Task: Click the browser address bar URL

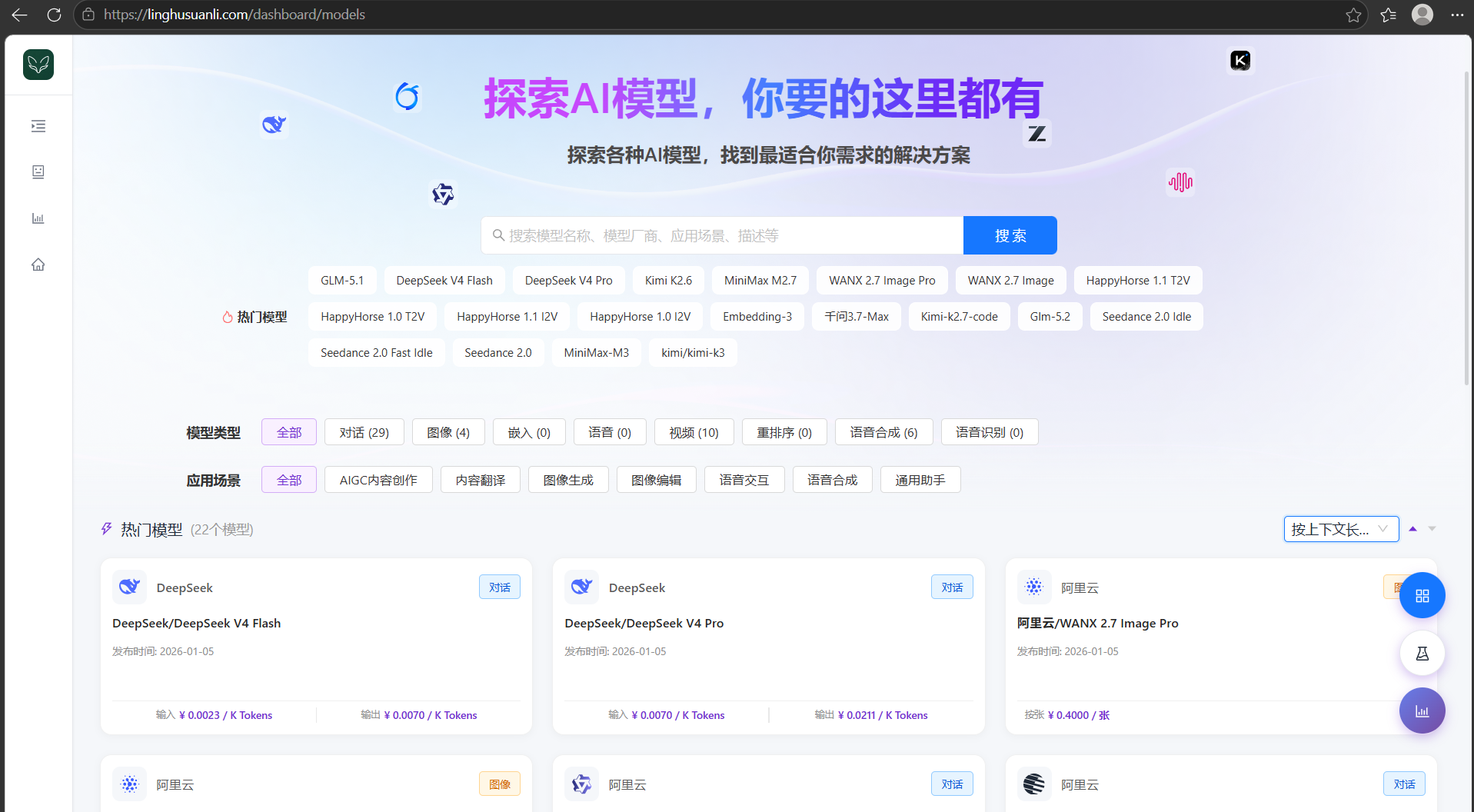Action: (235, 15)
